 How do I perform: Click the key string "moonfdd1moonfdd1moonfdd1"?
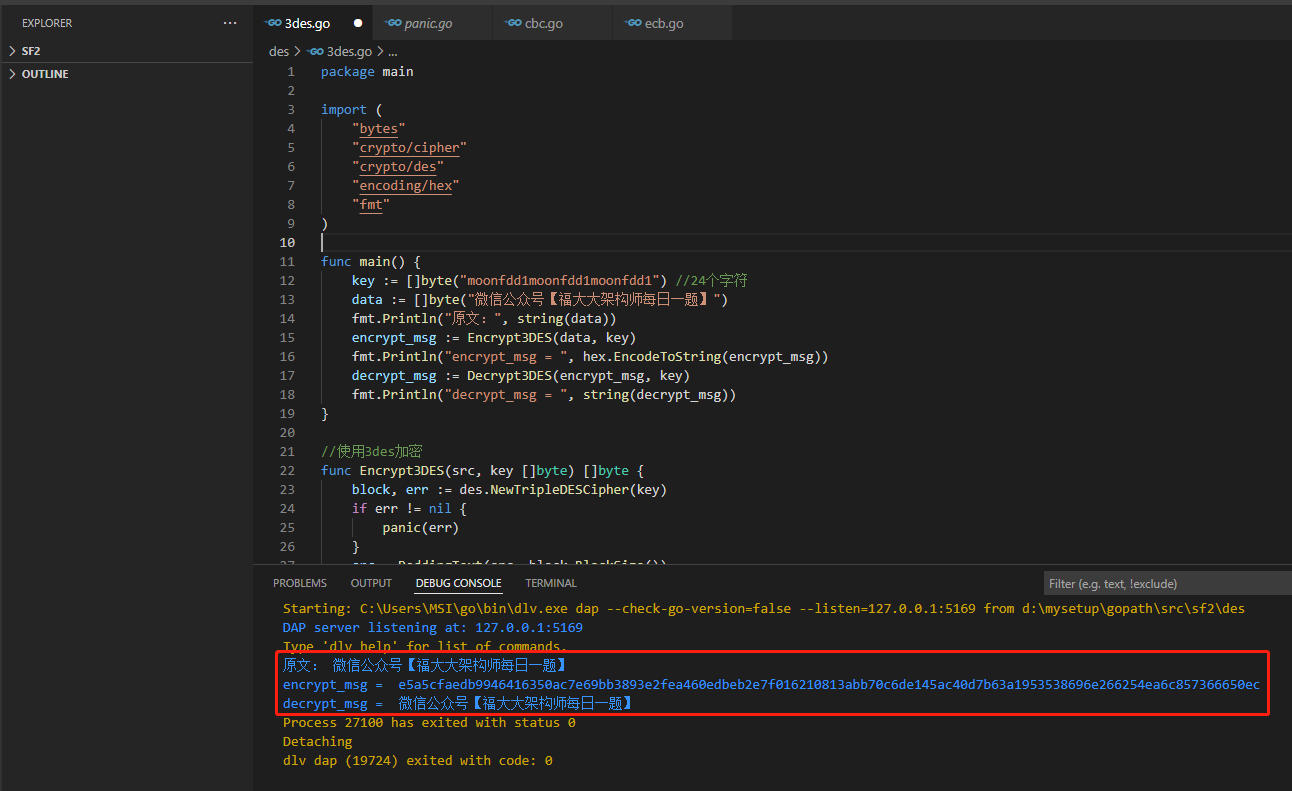563,281
